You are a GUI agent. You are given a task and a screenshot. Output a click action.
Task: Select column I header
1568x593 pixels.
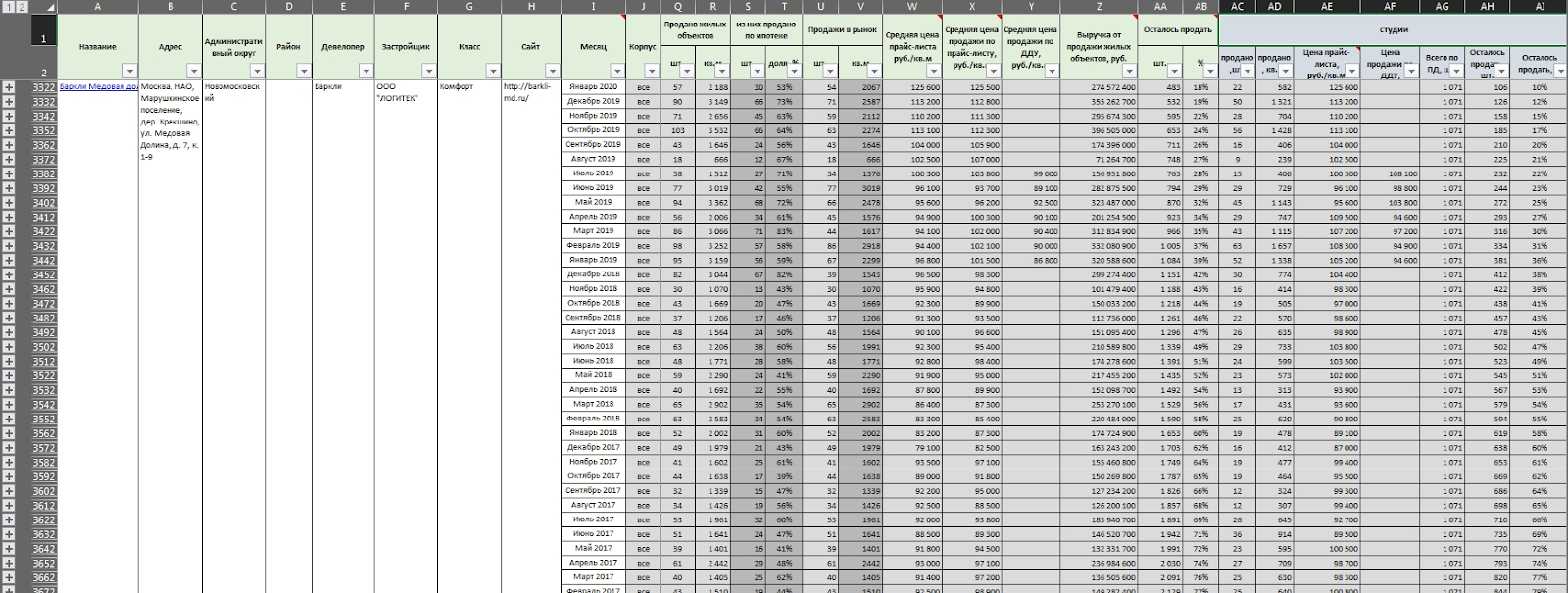(x=593, y=7)
